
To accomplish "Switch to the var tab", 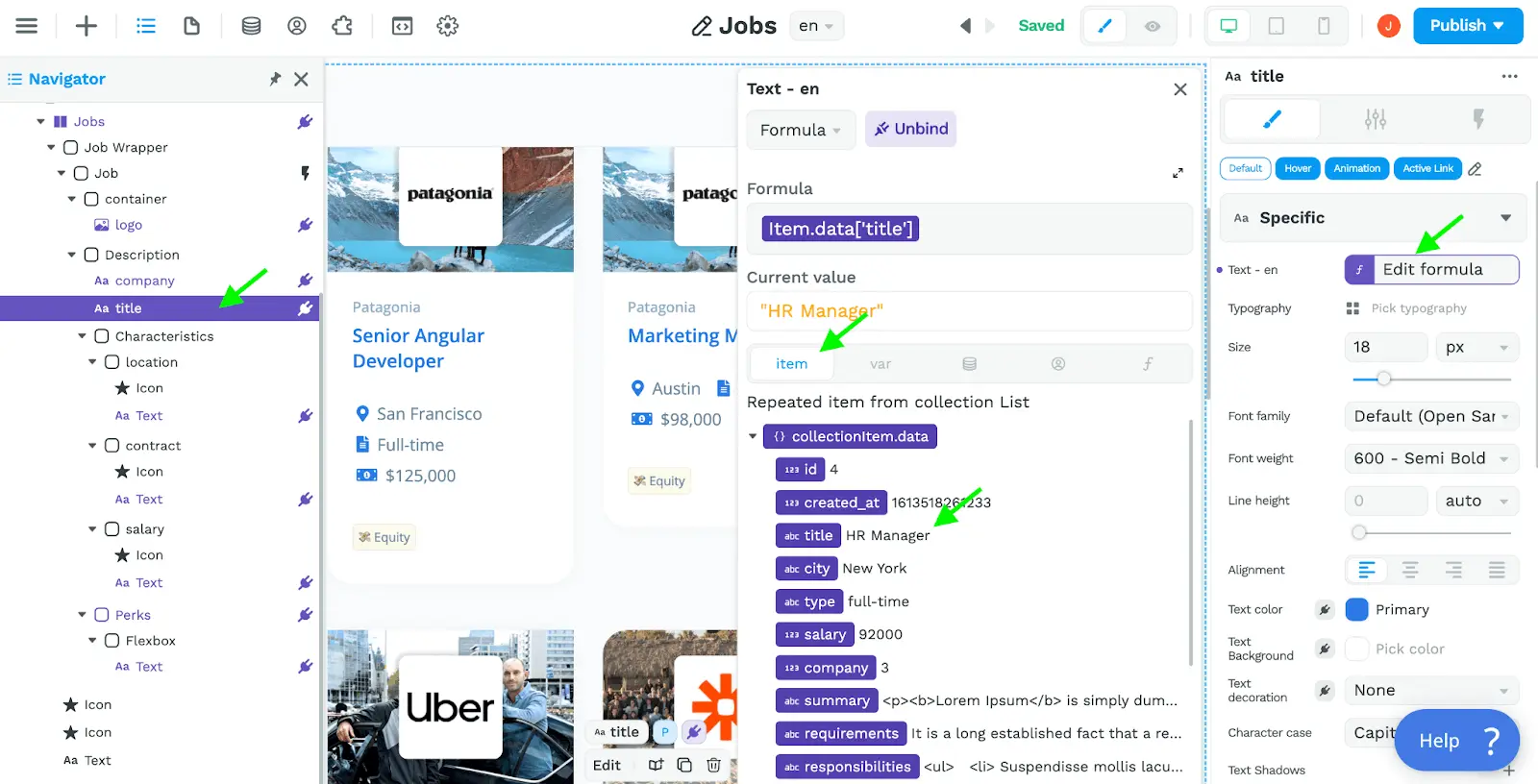I will (x=881, y=364).
